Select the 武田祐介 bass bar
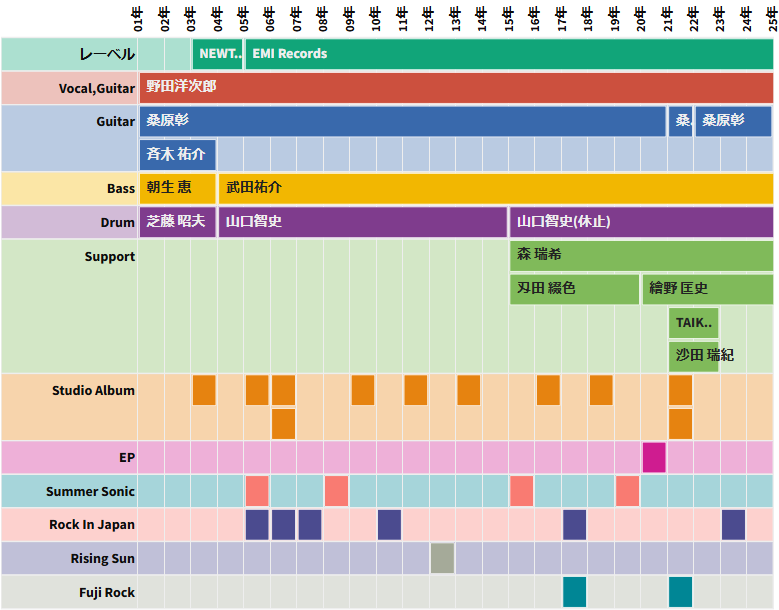 pos(495,188)
